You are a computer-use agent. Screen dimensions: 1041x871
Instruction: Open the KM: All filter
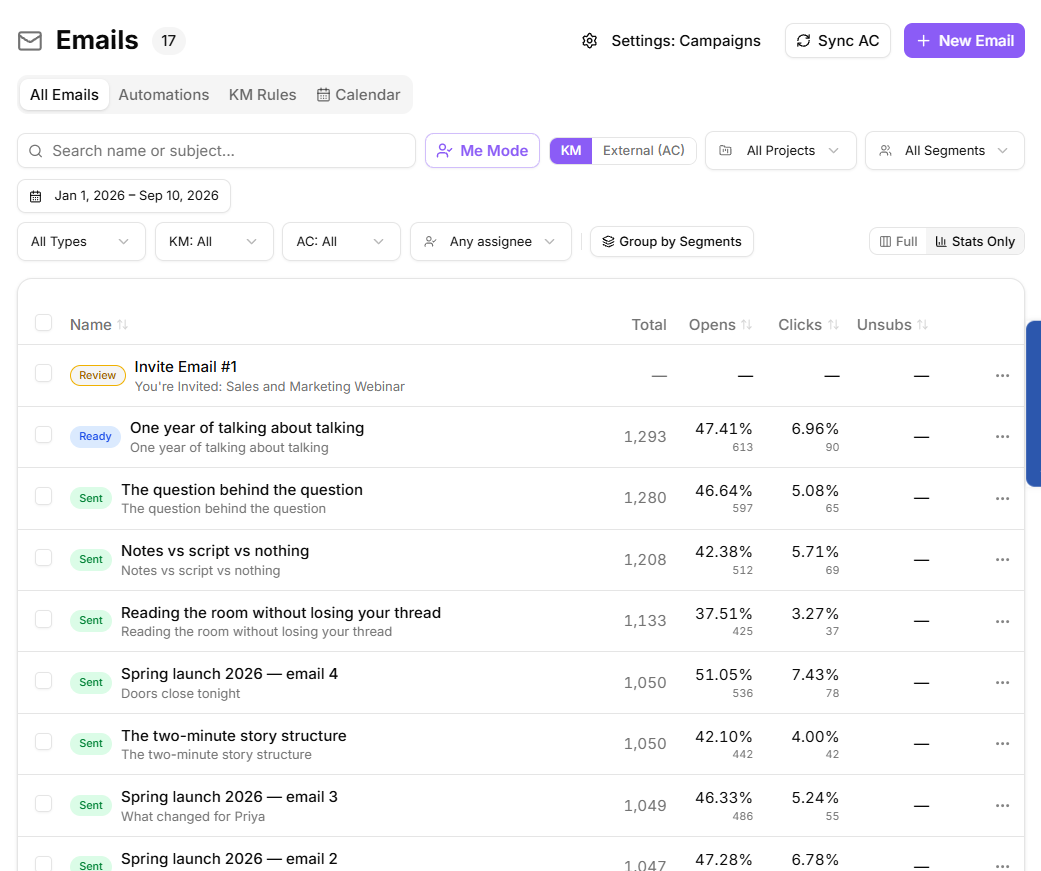[214, 242]
